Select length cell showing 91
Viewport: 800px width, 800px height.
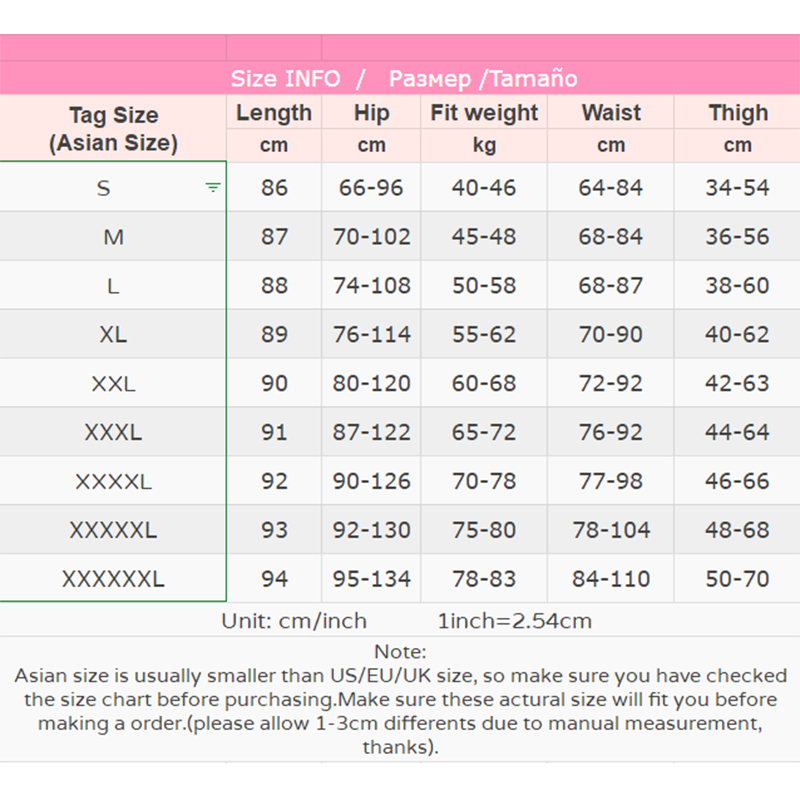(274, 432)
